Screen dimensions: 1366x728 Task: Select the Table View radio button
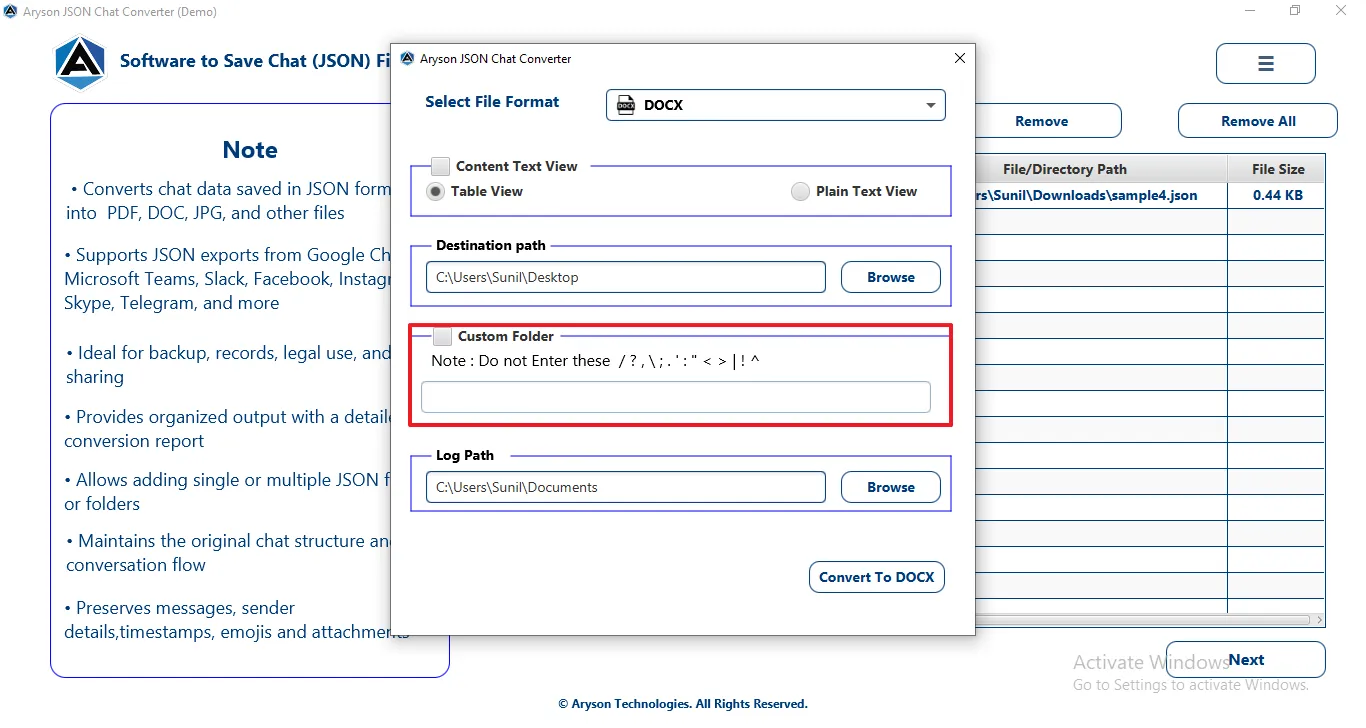point(436,192)
